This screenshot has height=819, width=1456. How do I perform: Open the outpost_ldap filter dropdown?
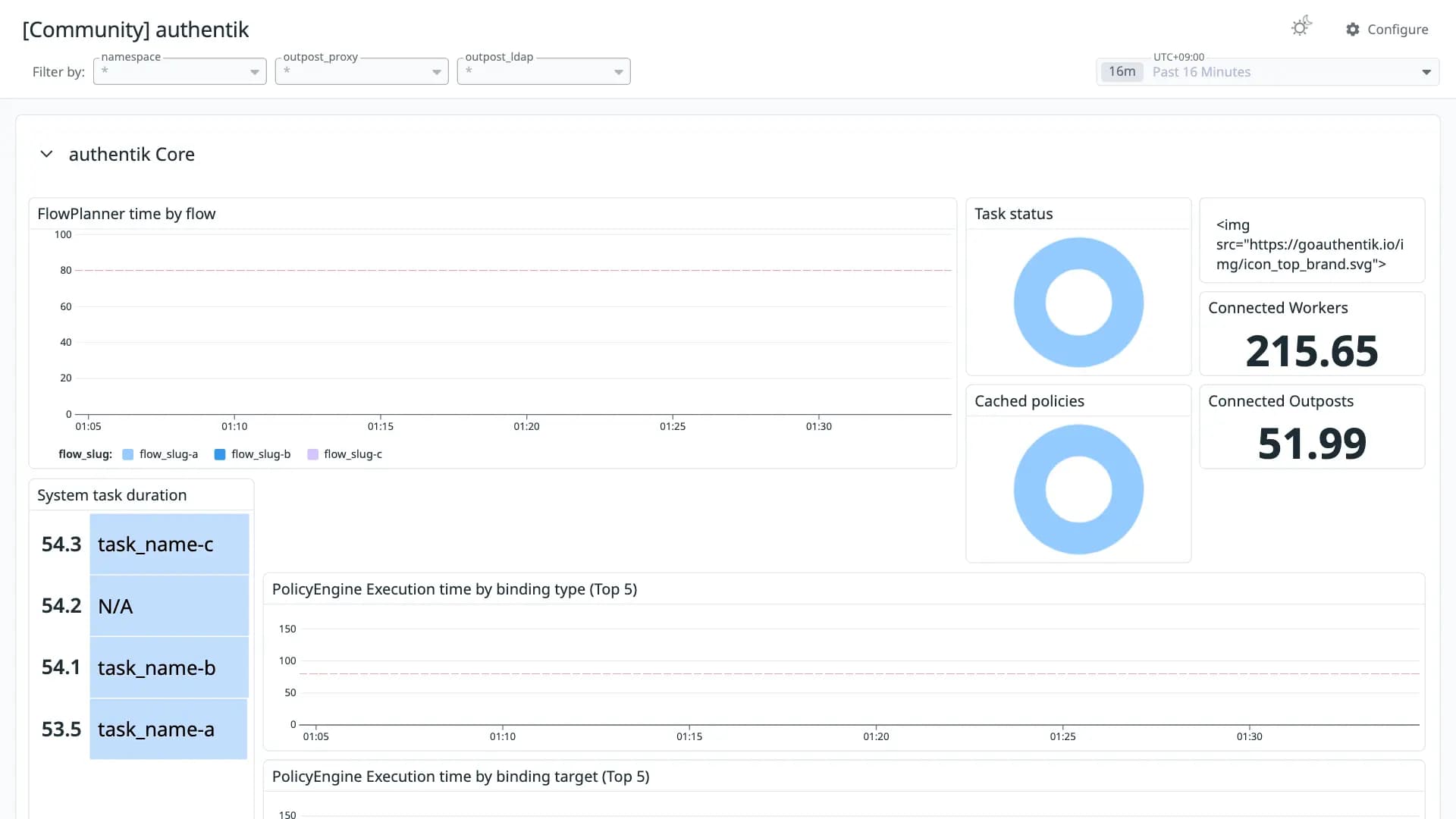coord(544,71)
